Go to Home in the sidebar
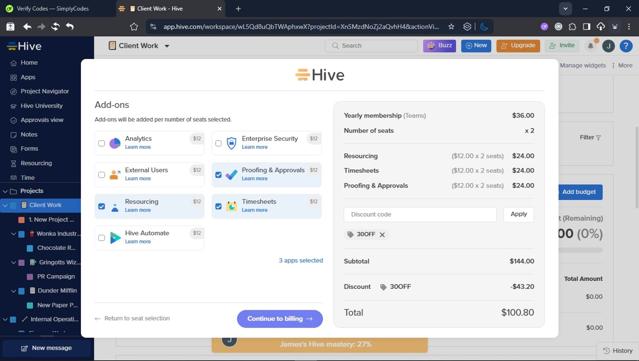The image size is (639, 361). click(29, 63)
